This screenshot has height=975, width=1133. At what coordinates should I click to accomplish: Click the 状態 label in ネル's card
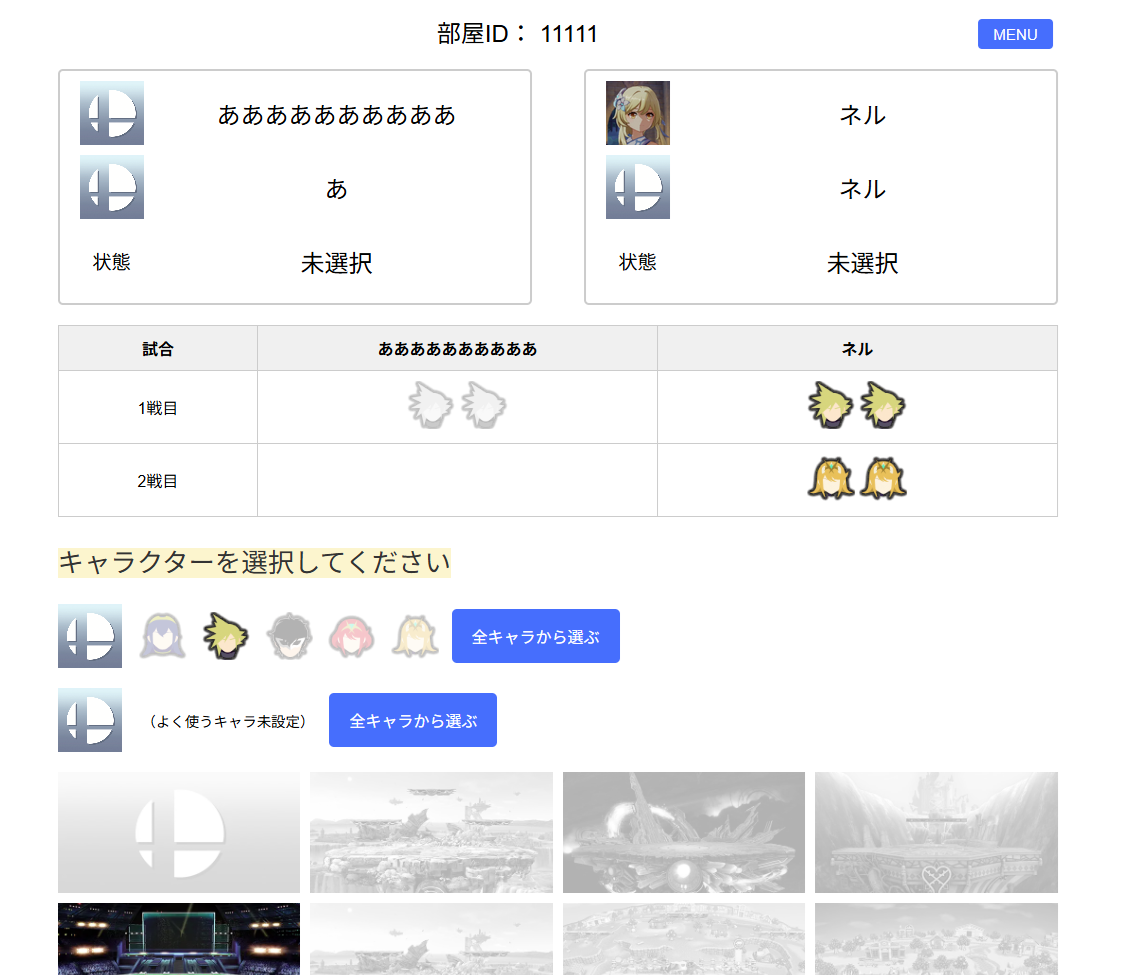point(637,262)
